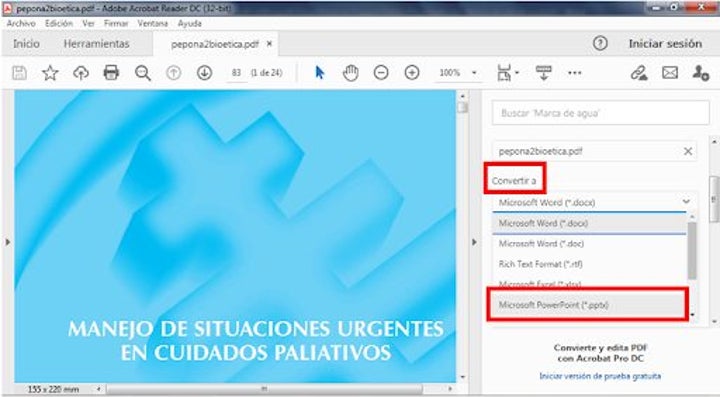
Task: Click the document vertical scrollbar thumb
Action: [x=462, y=107]
